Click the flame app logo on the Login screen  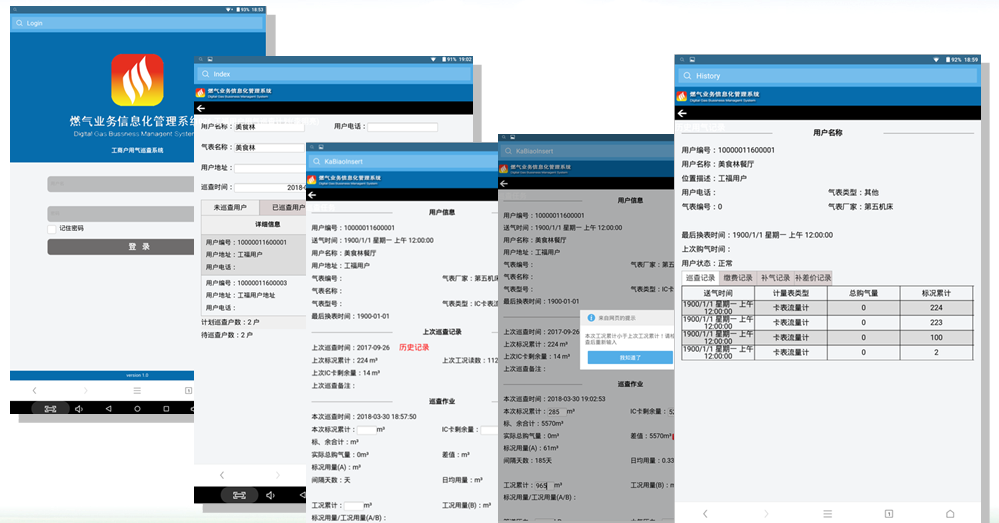coord(137,80)
